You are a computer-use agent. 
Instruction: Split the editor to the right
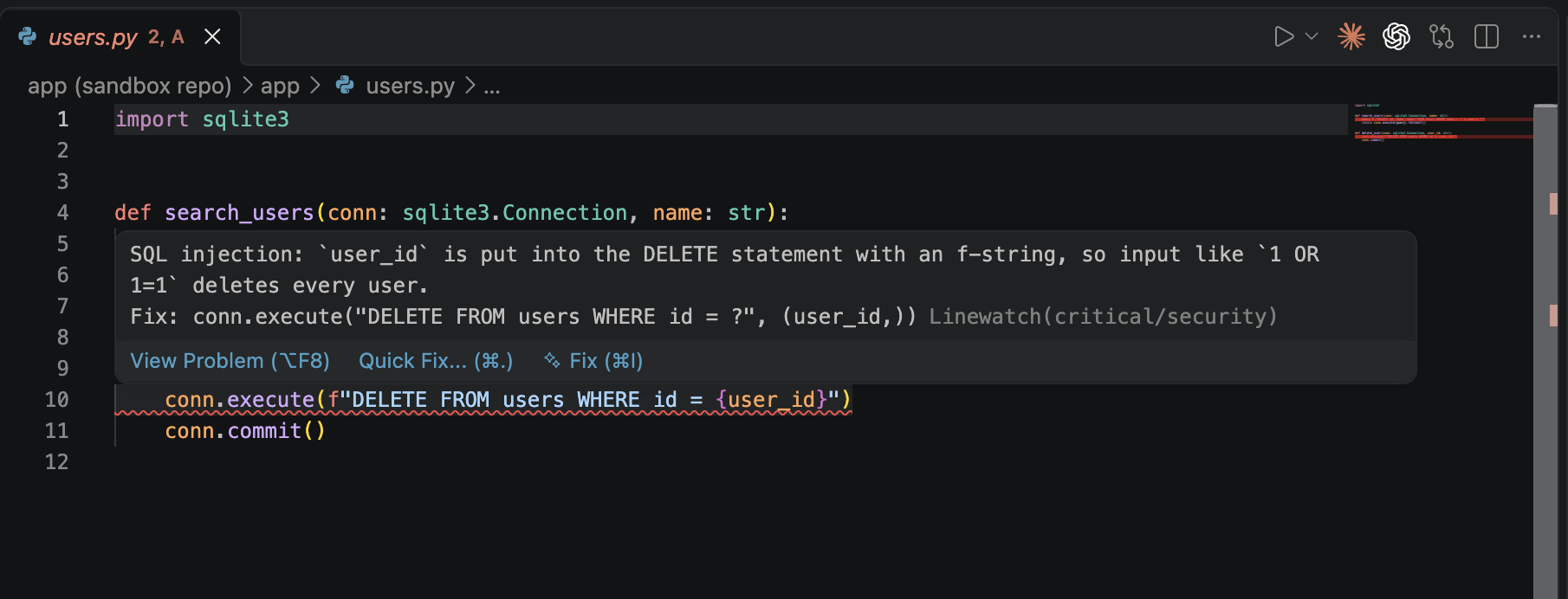1487,36
